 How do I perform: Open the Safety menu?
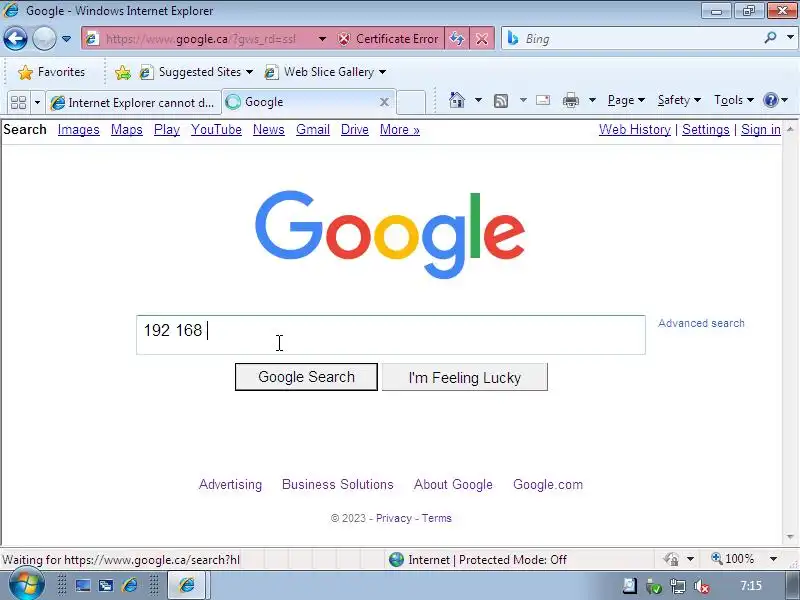point(679,100)
